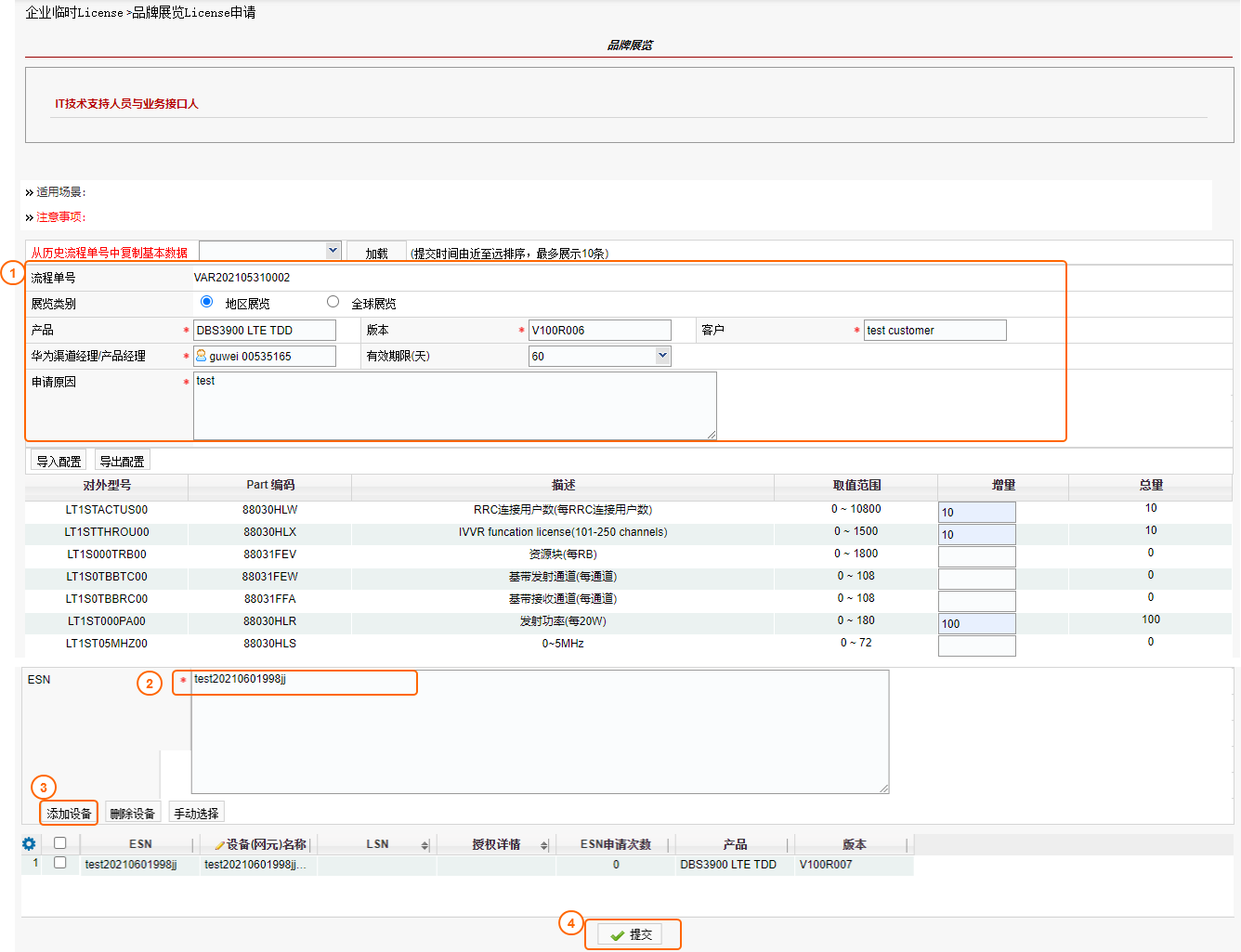The image size is (1241, 952).
Task: Click the 删除设备 button
Action: (133, 813)
